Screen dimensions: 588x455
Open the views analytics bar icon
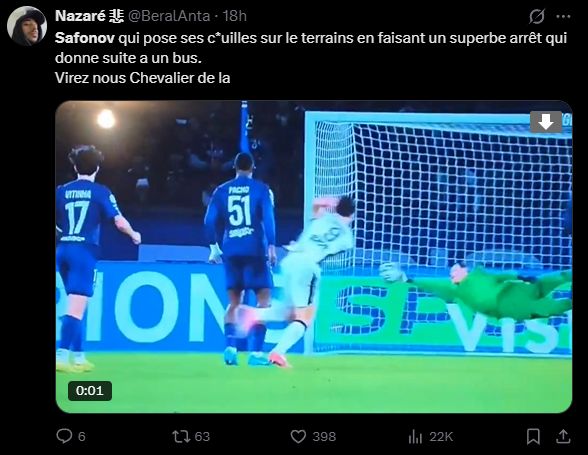pyautogui.click(x=415, y=436)
